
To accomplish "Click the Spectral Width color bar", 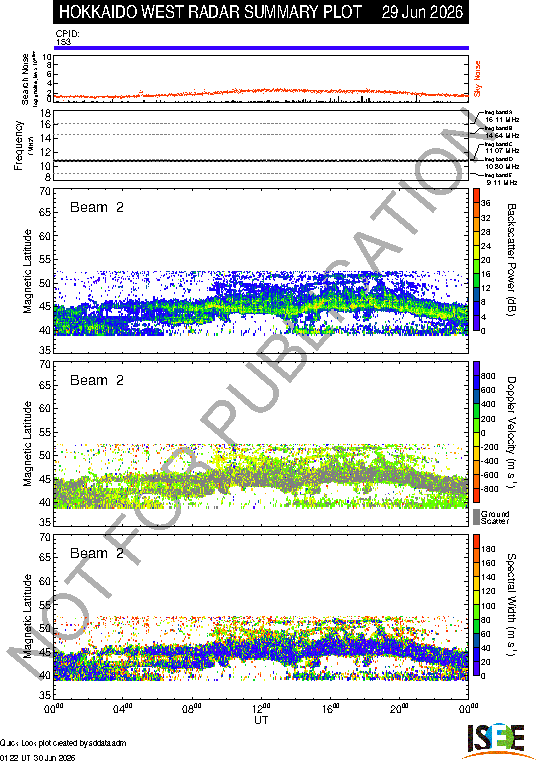I will [x=476, y=605].
